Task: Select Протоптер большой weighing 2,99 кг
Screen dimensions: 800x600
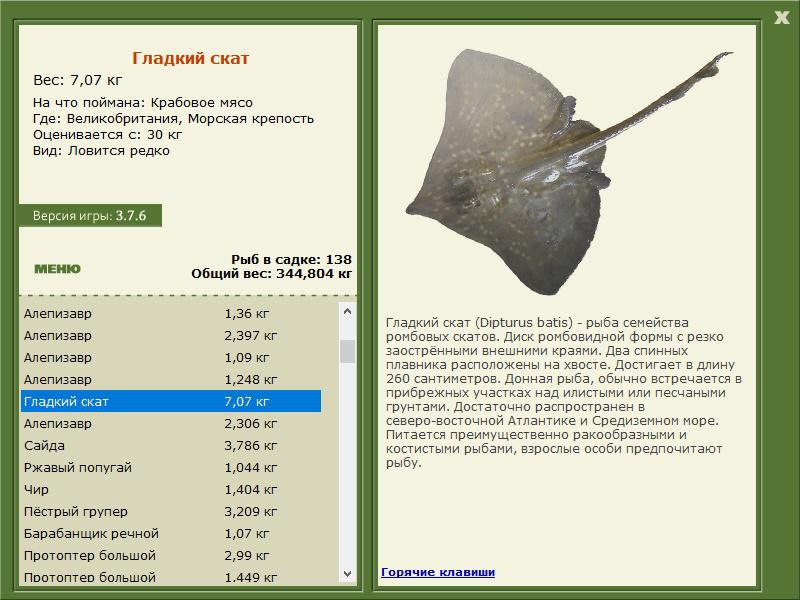Action: point(170,555)
